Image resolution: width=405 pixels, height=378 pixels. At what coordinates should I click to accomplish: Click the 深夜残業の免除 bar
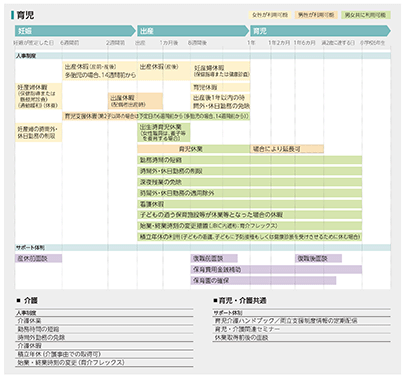coord(250,182)
